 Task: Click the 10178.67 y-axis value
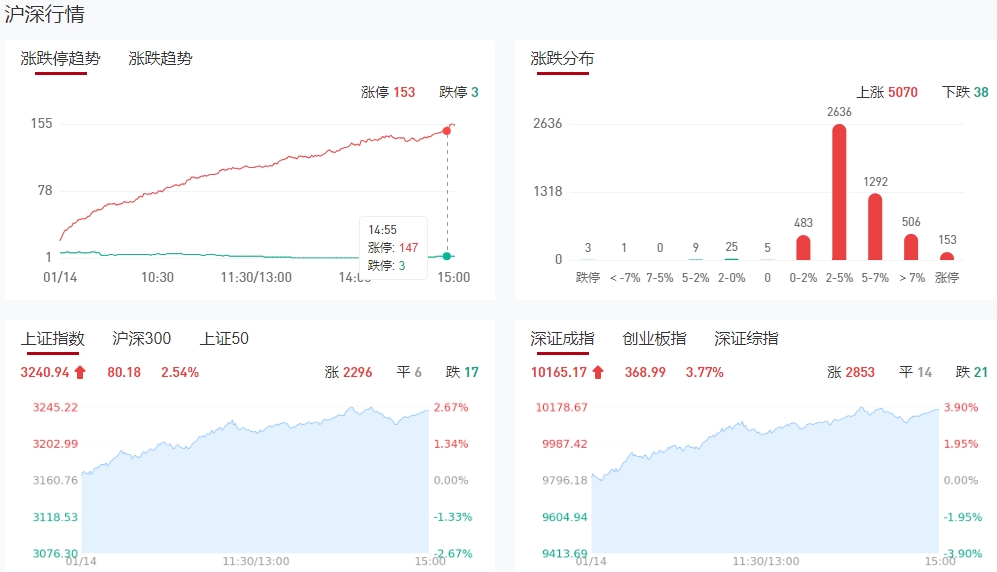click(x=561, y=407)
